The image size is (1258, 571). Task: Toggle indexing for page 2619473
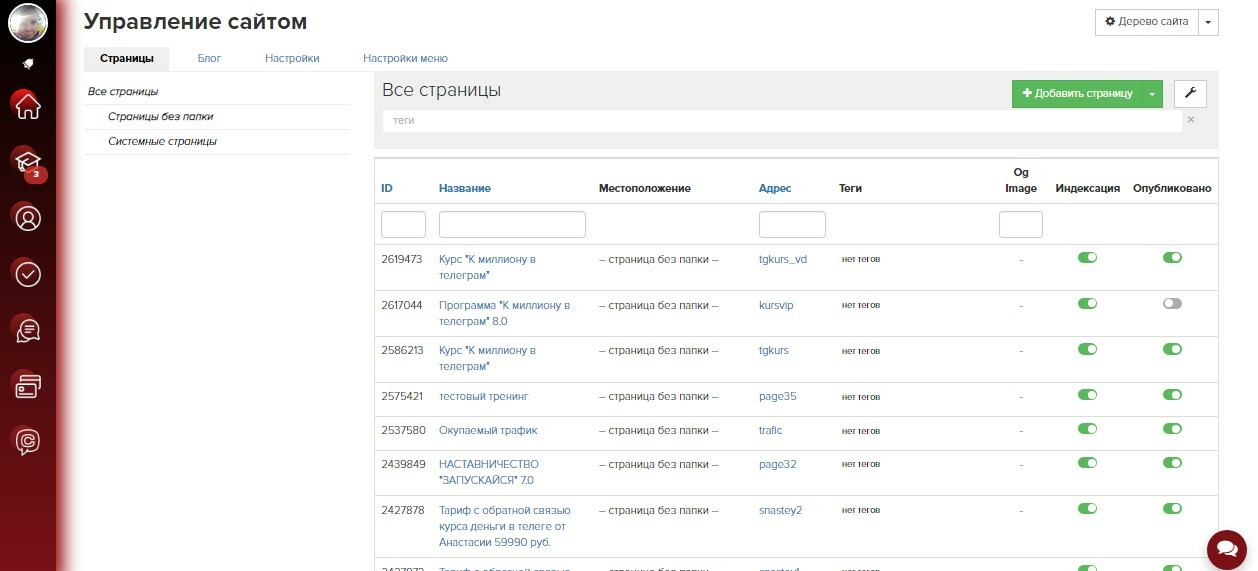[x=1087, y=258]
